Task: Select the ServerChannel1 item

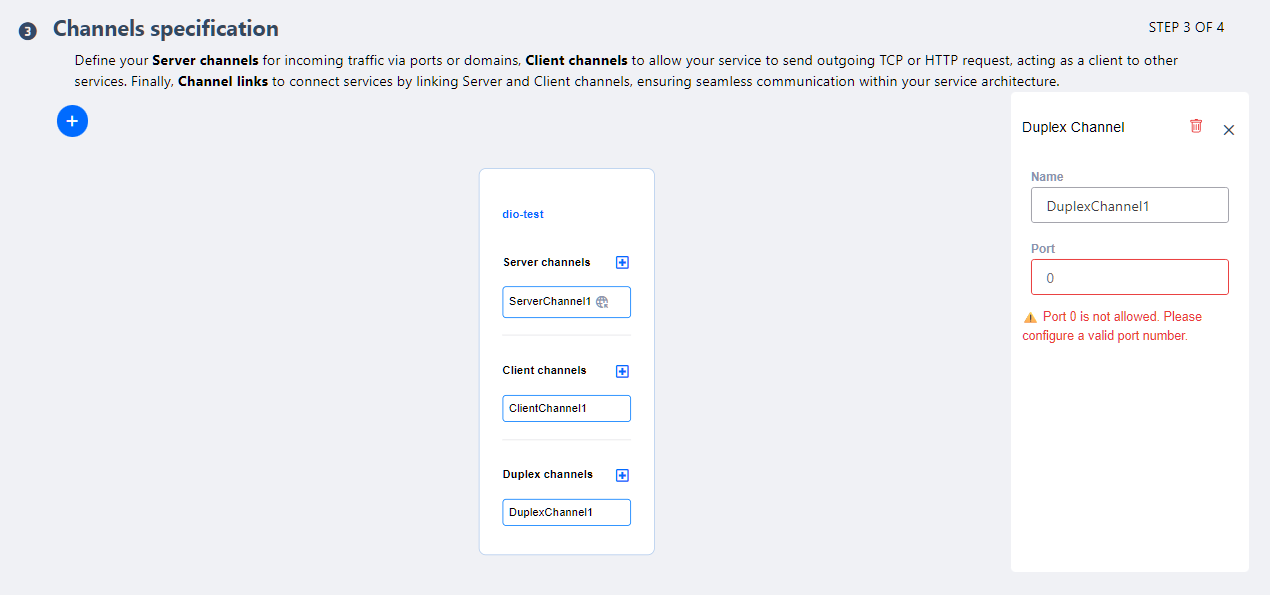Action: click(550, 302)
